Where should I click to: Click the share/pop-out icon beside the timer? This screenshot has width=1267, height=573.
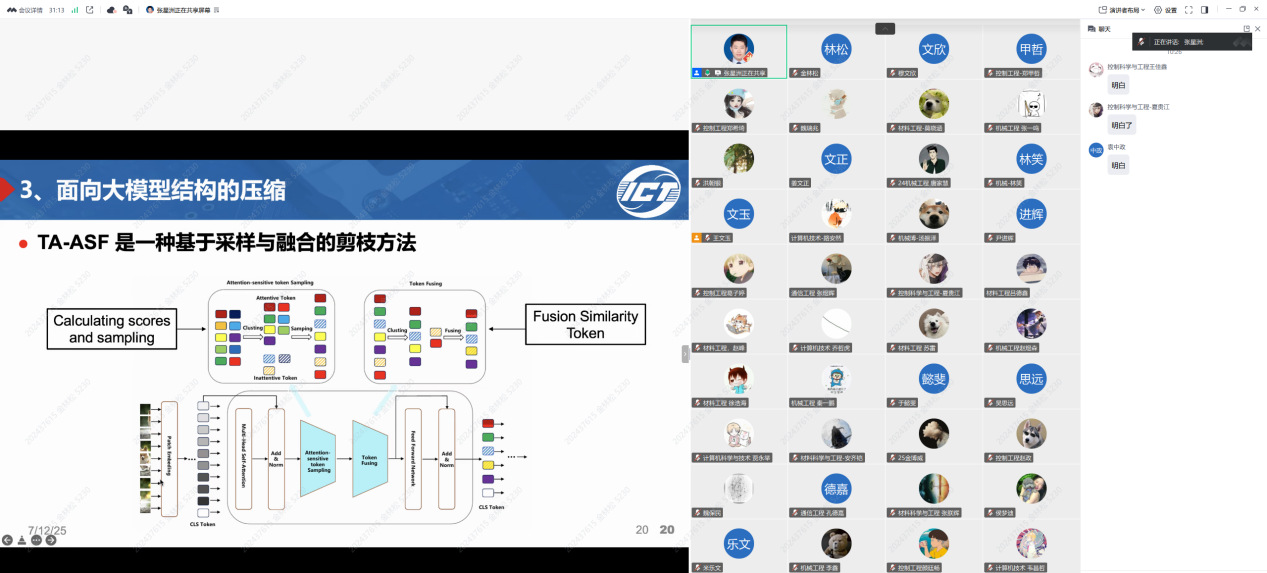[x=90, y=9]
